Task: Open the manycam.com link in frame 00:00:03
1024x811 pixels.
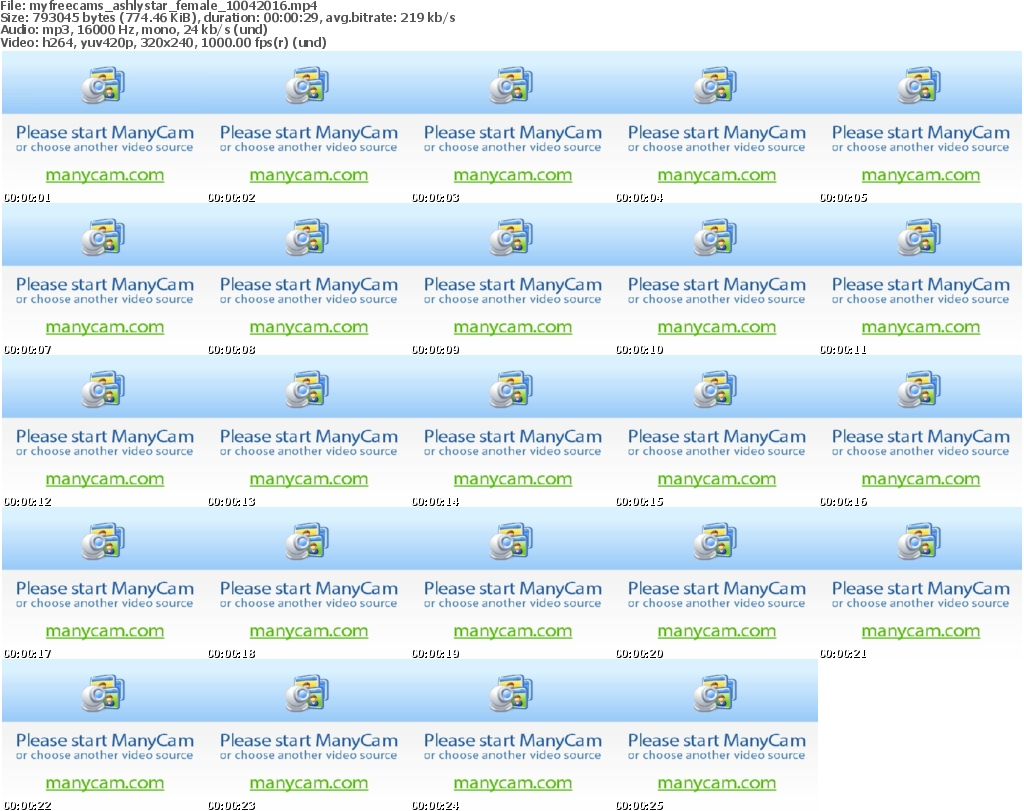Action: click(513, 176)
